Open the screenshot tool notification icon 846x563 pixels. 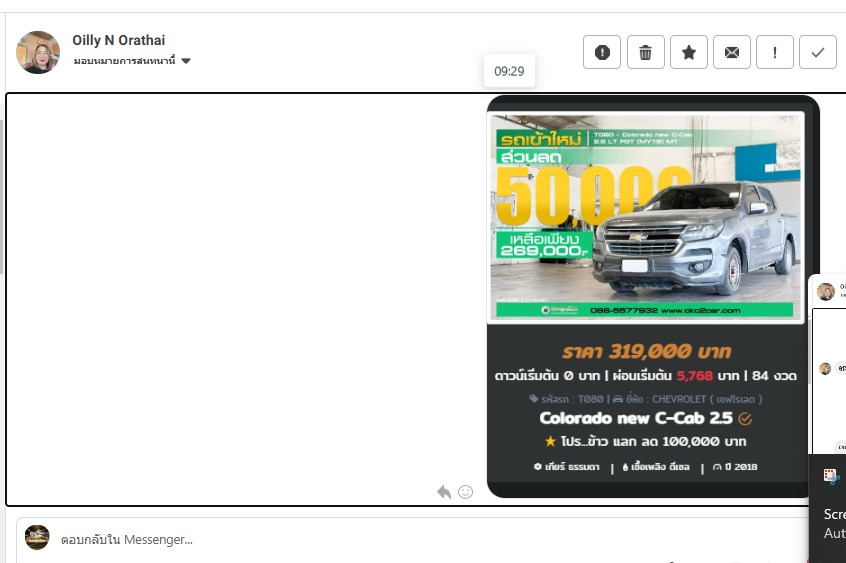pyautogui.click(x=831, y=477)
